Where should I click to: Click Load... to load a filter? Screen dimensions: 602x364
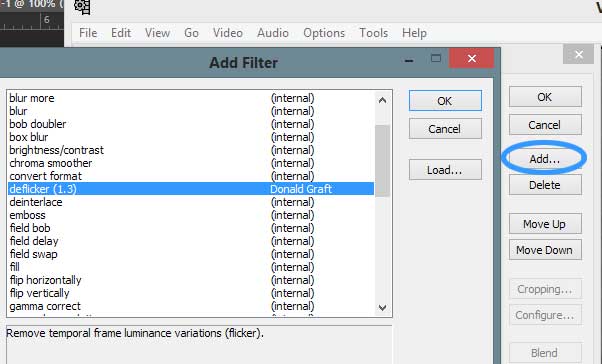(445, 170)
